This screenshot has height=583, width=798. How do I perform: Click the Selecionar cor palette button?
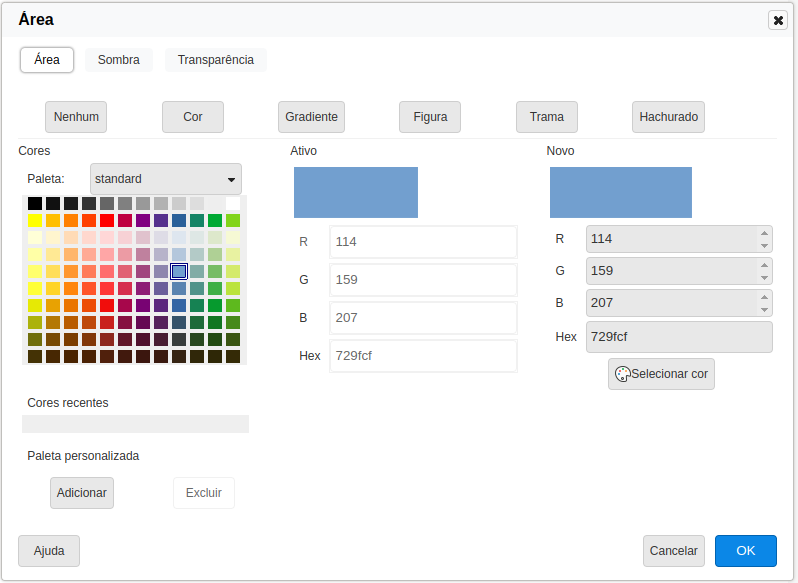coord(661,374)
